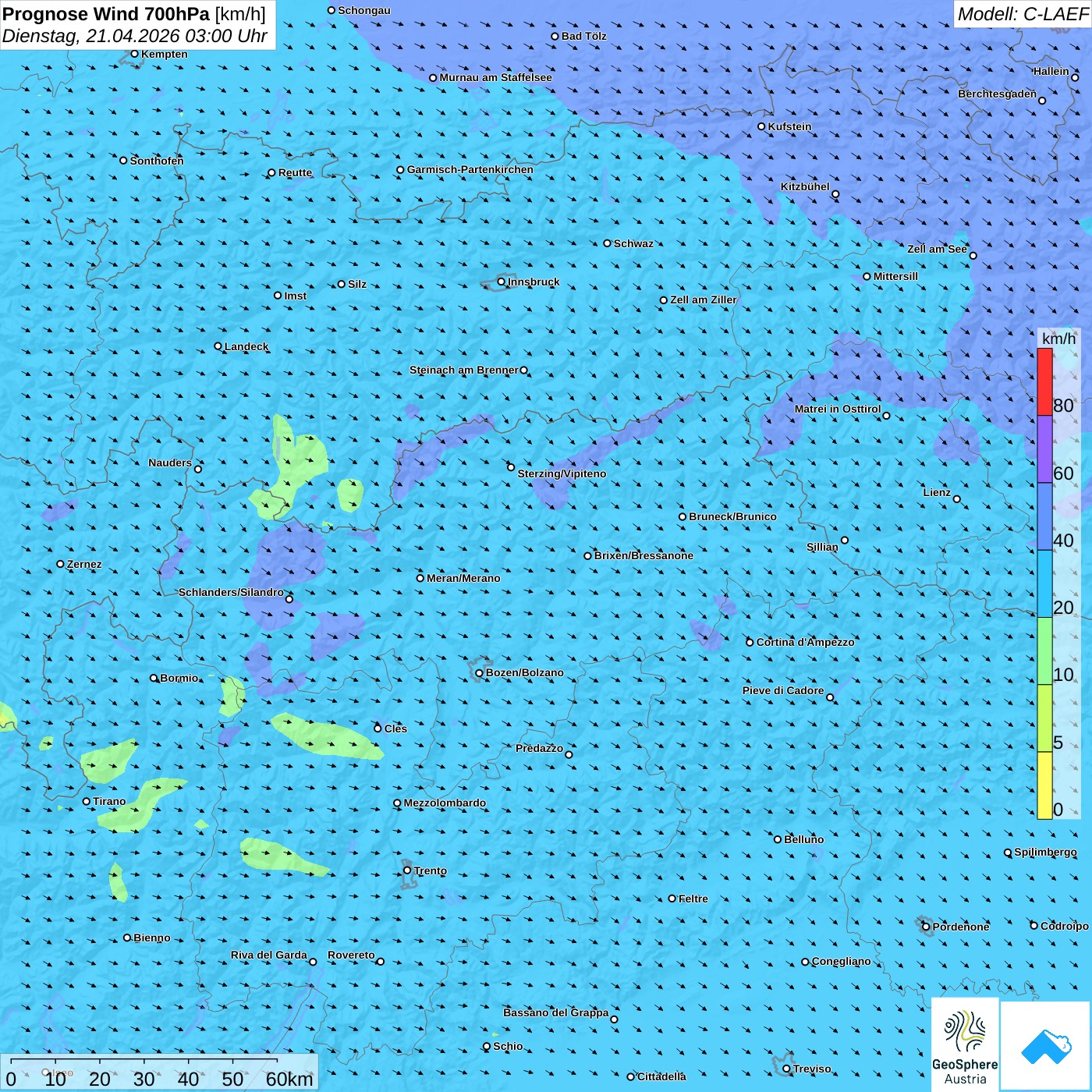Click the 'Codroipo' label
The height and width of the screenshot is (1092, 1092).
1065,926
